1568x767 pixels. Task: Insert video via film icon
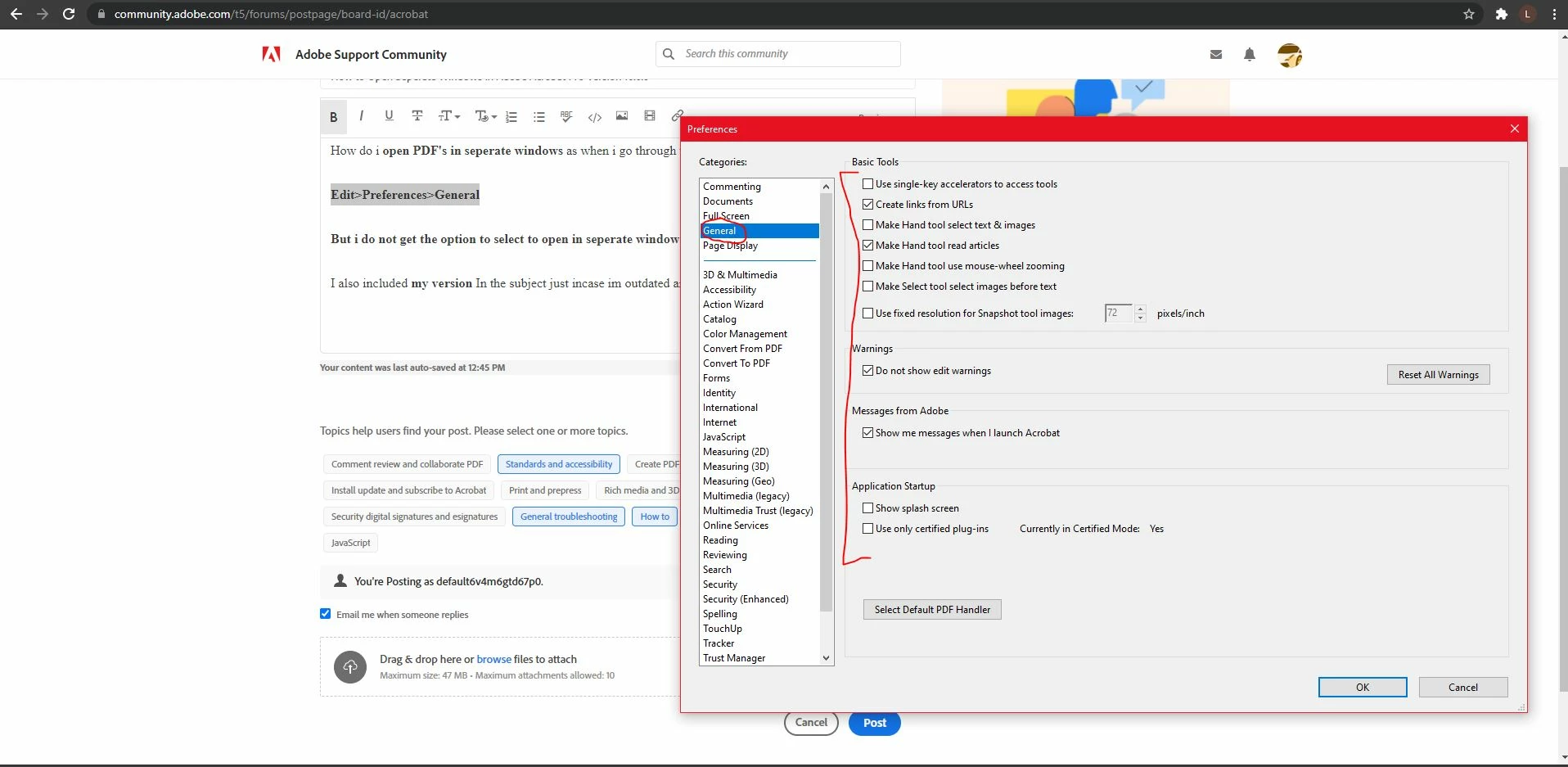[650, 116]
